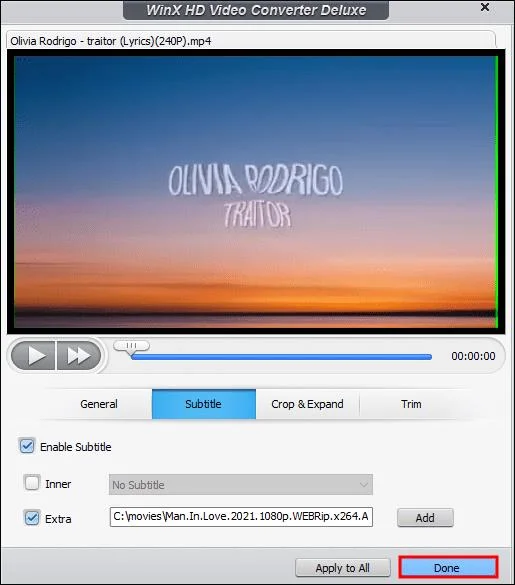This screenshot has width=515, height=585.
Task: Click the blue playback progress bar
Action: pyautogui.click(x=281, y=357)
